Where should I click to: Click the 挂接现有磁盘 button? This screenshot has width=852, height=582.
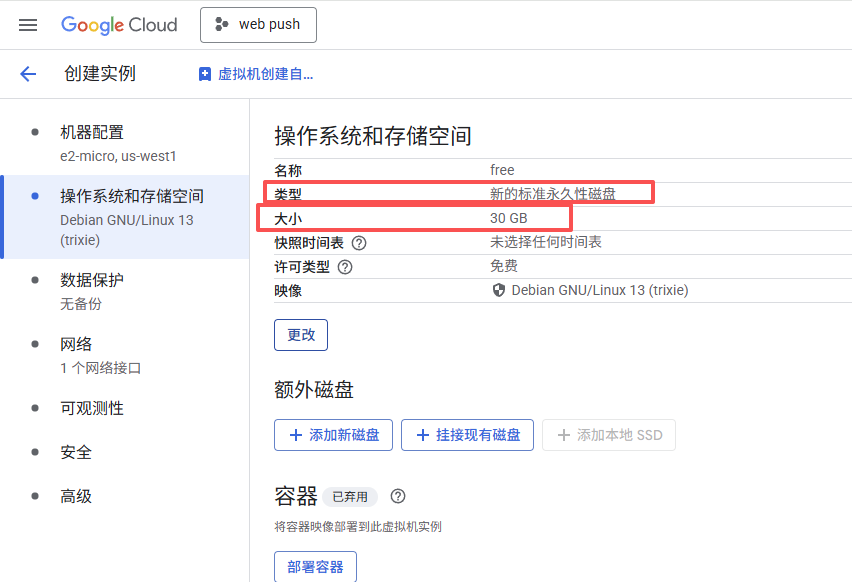467,435
